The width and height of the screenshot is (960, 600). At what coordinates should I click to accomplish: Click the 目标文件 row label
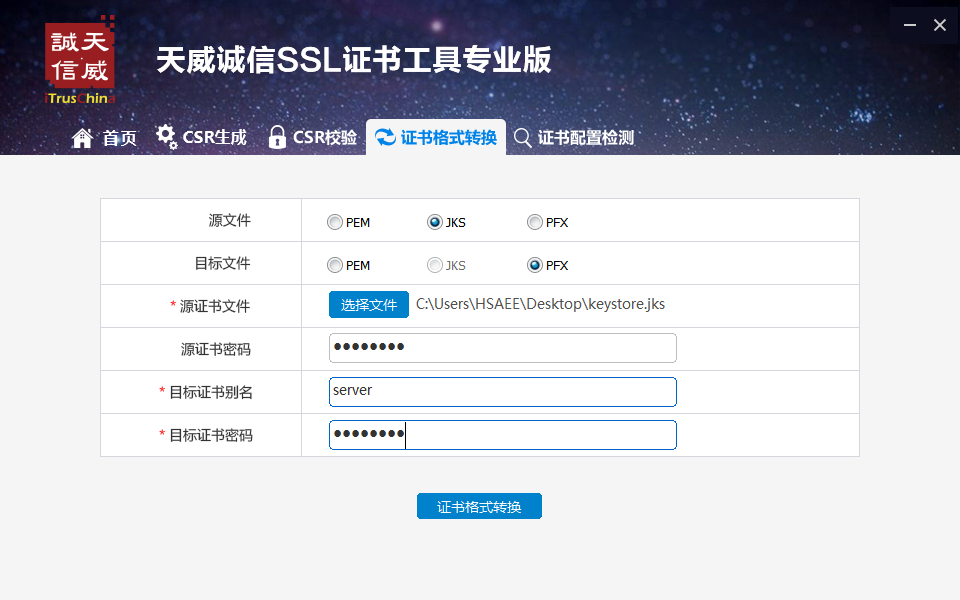pos(222,263)
